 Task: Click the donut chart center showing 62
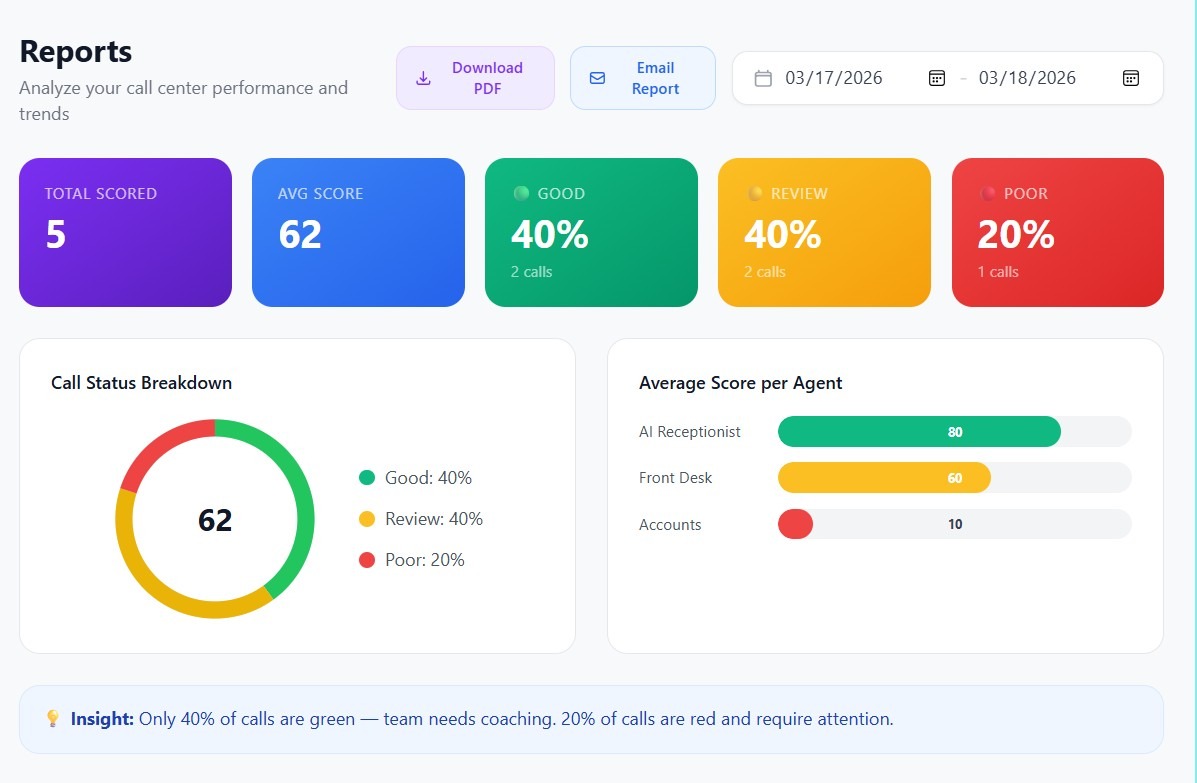click(x=215, y=519)
